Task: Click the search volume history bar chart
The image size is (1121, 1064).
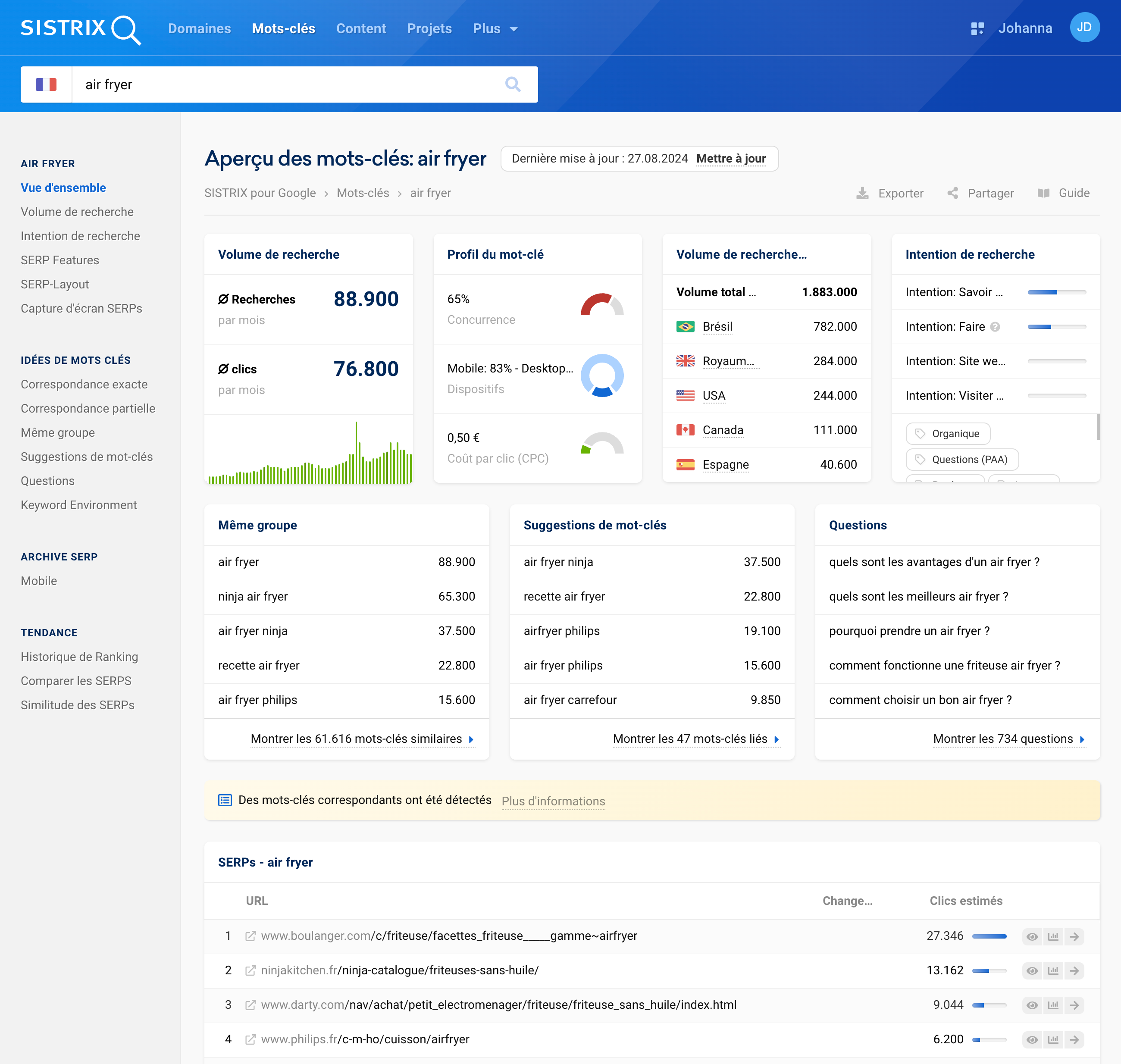Action: (x=310, y=453)
